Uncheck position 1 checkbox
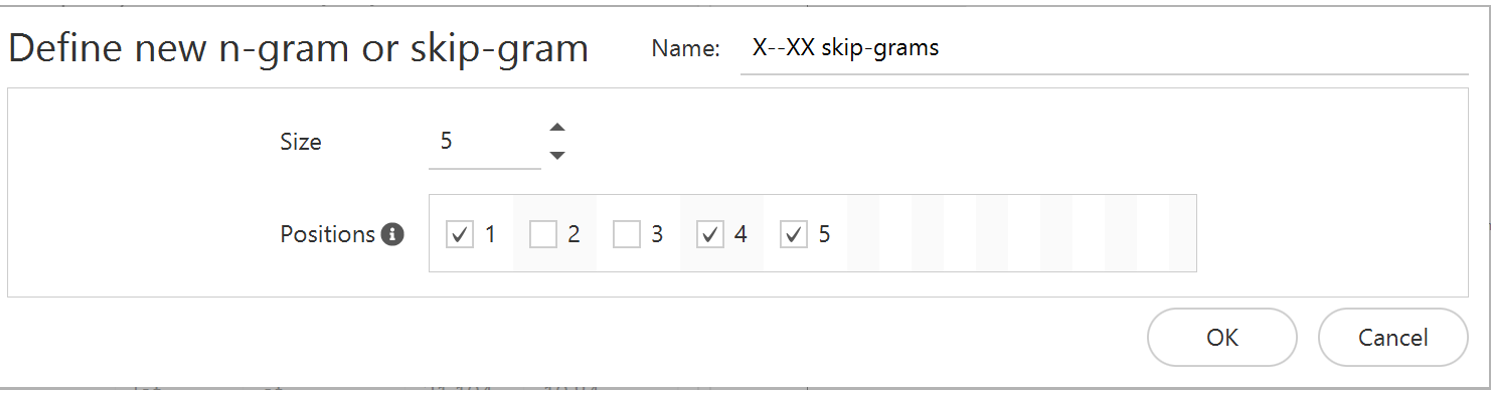 [x=459, y=235]
